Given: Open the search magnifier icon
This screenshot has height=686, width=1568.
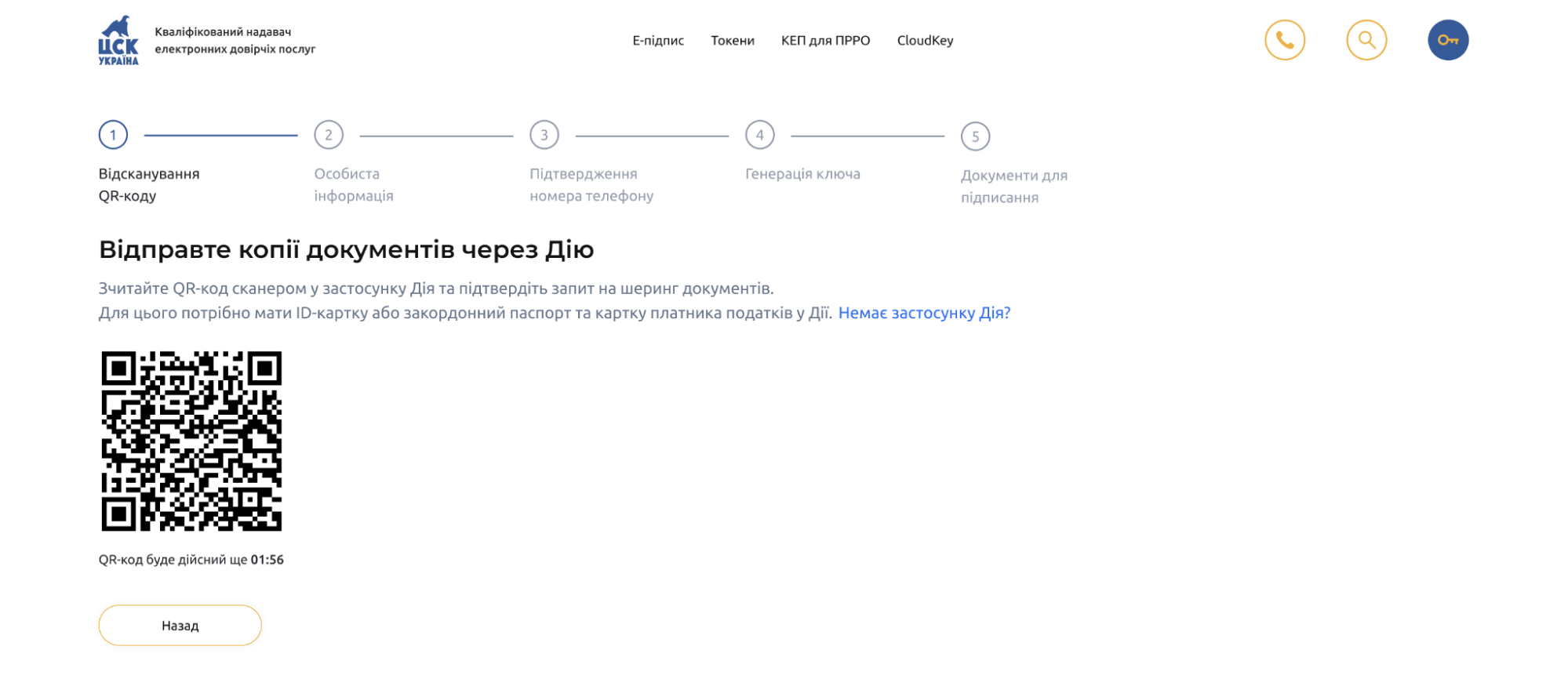Looking at the screenshot, I should tap(1366, 40).
